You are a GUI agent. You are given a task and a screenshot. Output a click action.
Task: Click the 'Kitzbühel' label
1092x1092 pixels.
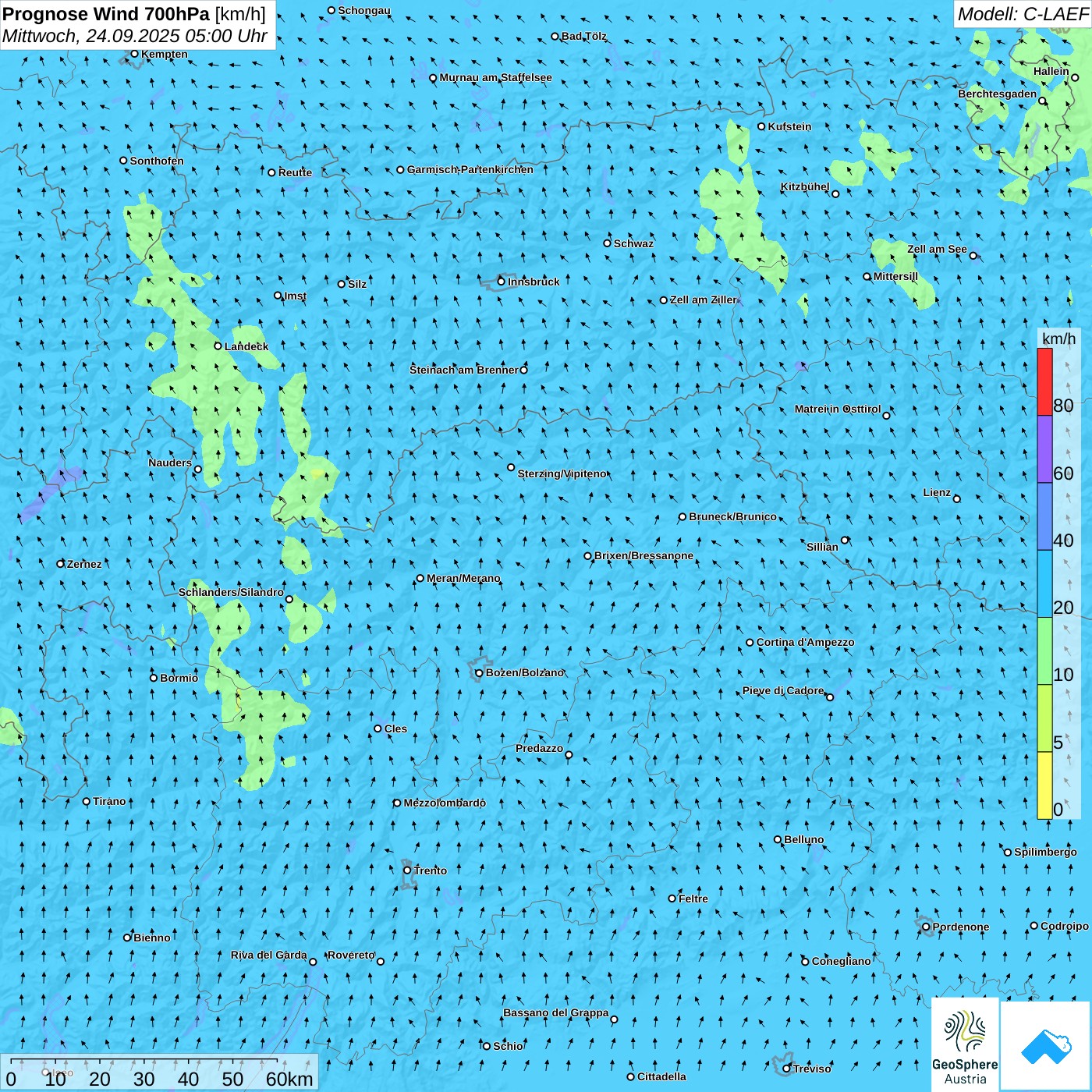pyautogui.click(x=805, y=186)
